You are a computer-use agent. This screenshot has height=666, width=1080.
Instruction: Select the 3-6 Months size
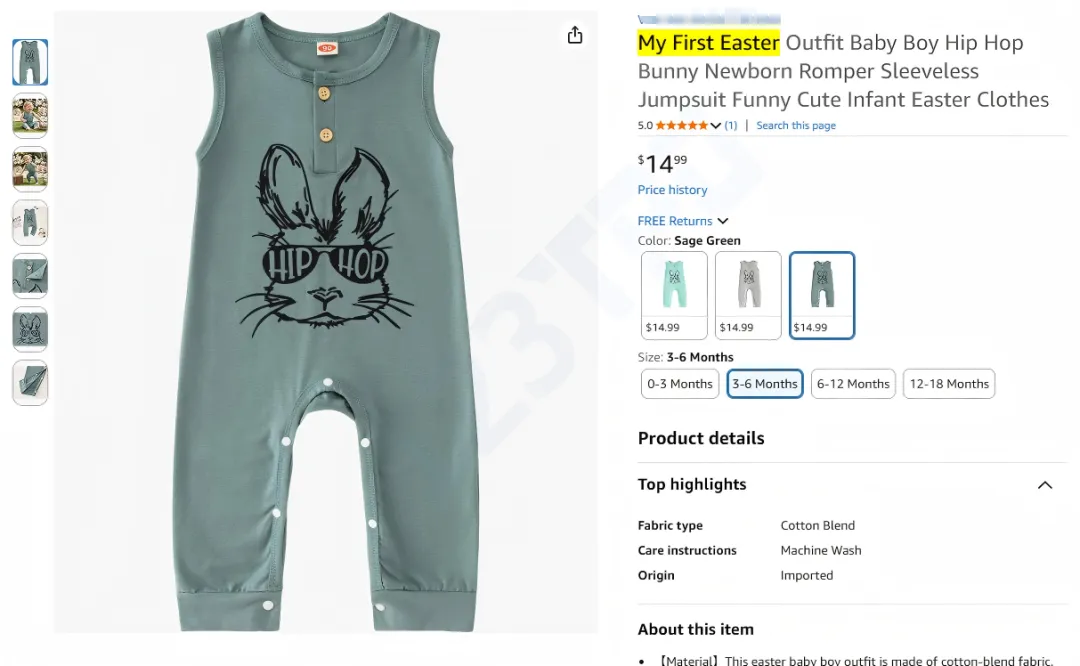coord(765,384)
